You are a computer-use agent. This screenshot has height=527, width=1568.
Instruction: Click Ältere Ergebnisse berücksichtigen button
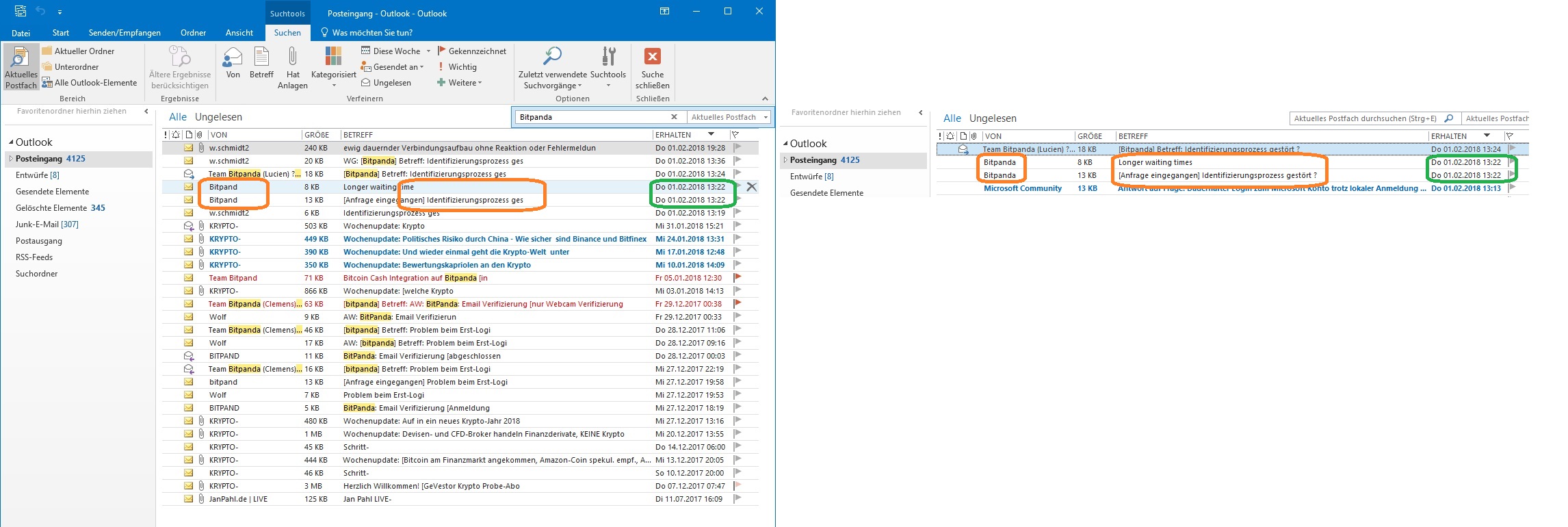(x=180, y=67)
